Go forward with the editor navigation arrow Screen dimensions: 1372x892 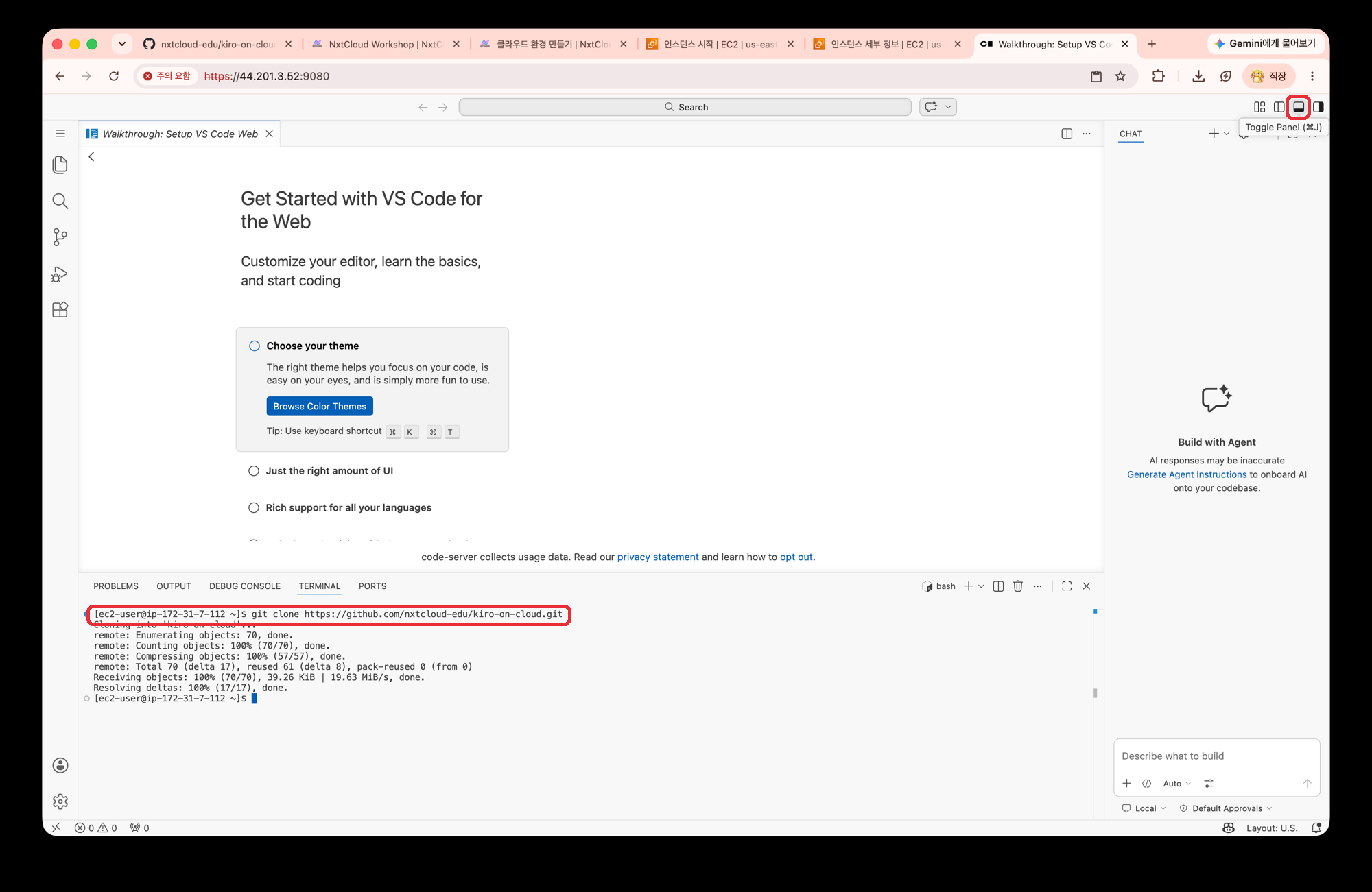(443, 107)
